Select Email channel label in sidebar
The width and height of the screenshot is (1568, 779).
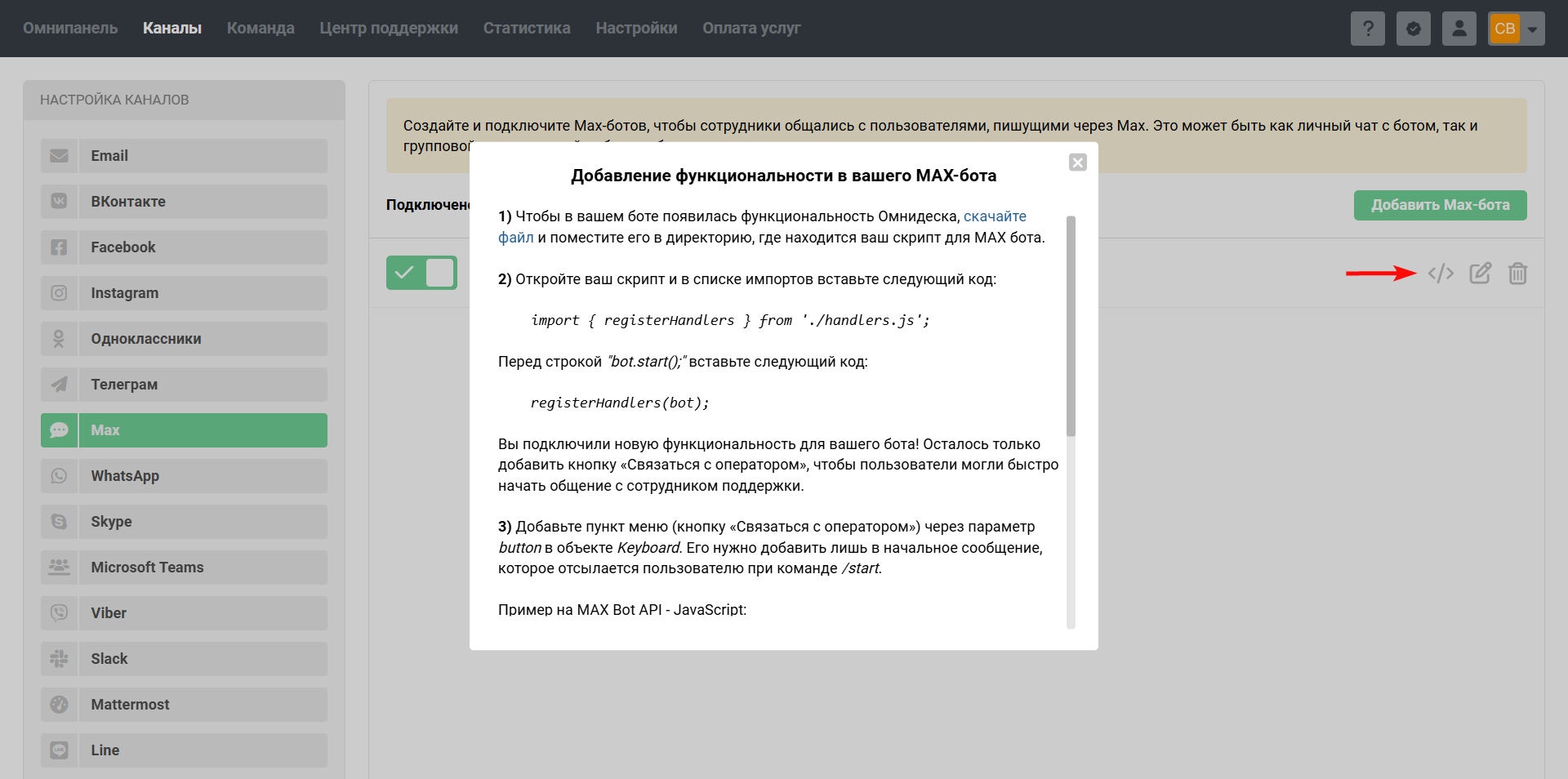click(109, 156)
